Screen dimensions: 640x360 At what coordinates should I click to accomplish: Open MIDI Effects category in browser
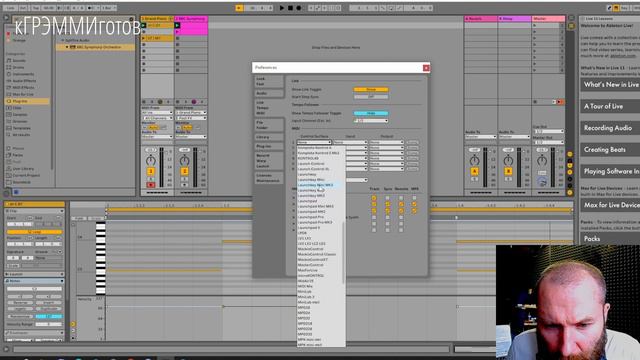(x=24, y=87)
